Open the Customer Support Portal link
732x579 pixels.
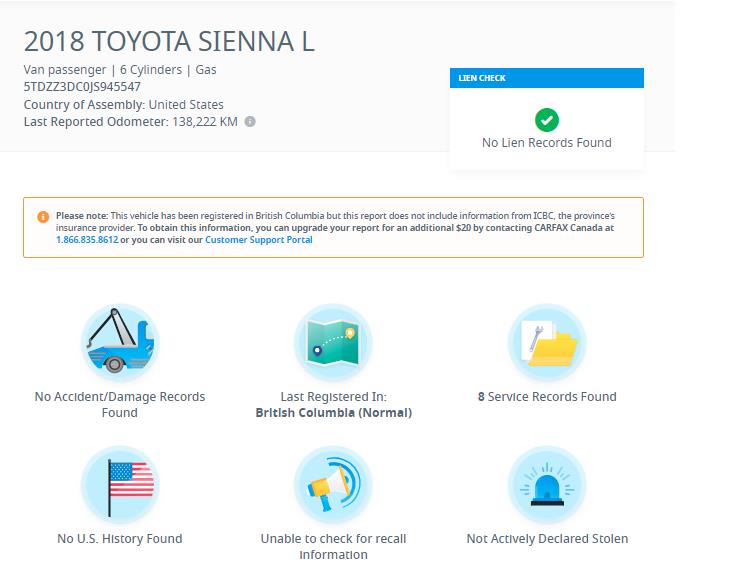[259, 240]
